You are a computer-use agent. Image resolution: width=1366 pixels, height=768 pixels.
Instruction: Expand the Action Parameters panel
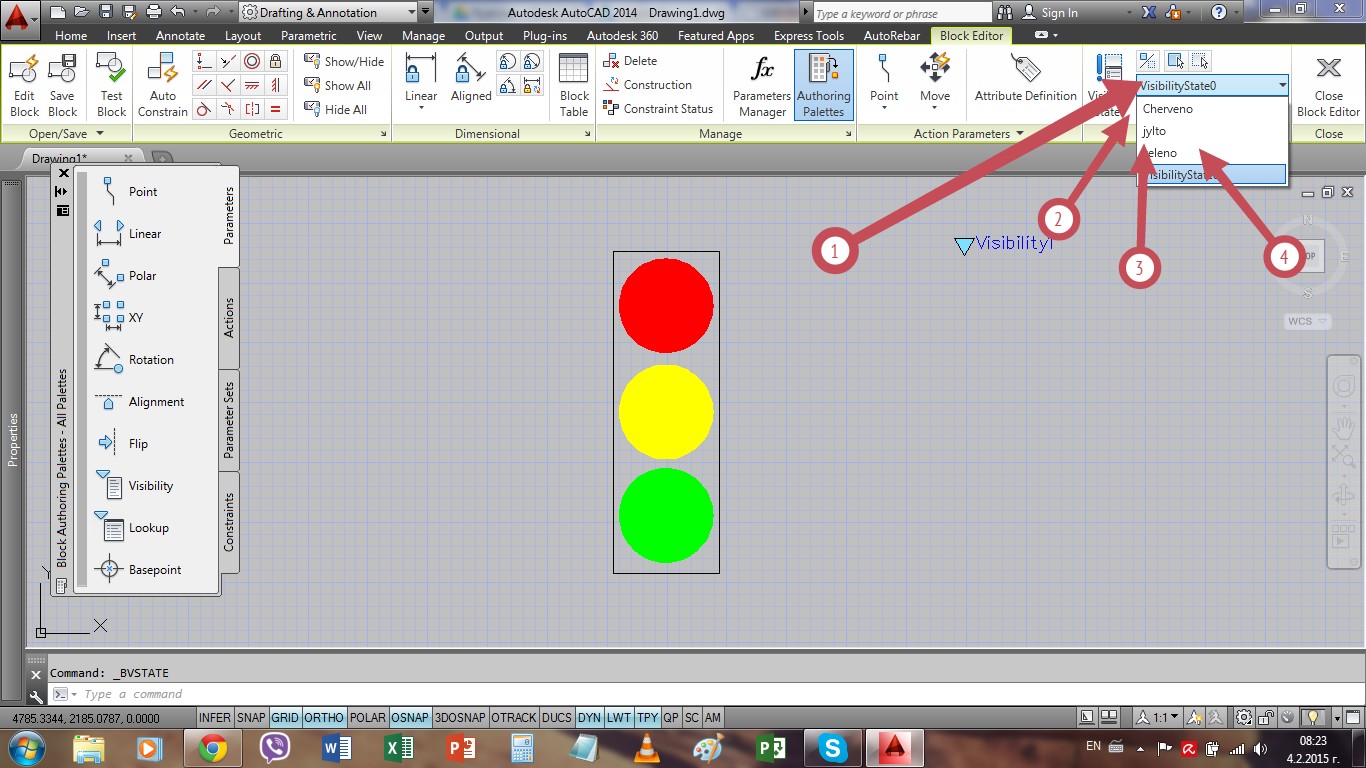tap(968, 133)
